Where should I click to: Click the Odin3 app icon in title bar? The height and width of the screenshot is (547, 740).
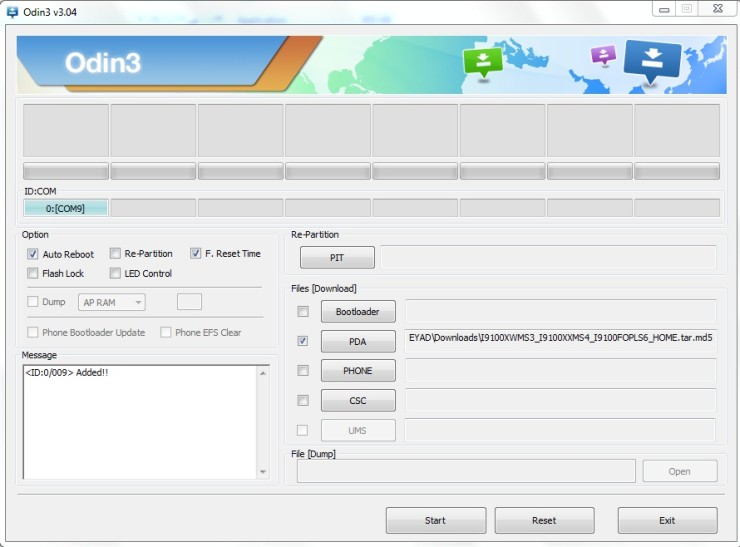coord(12,12)
